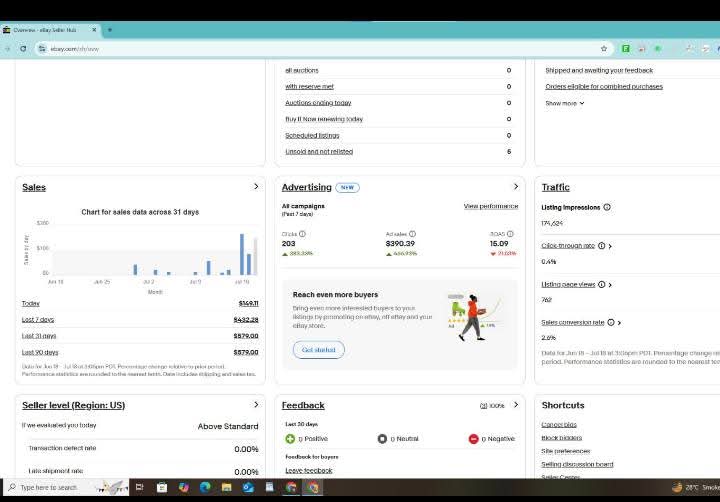The width and height of the screenshot is (720, 502).
Task: Open the green F browser extension
Action: (x=625, y=49)
